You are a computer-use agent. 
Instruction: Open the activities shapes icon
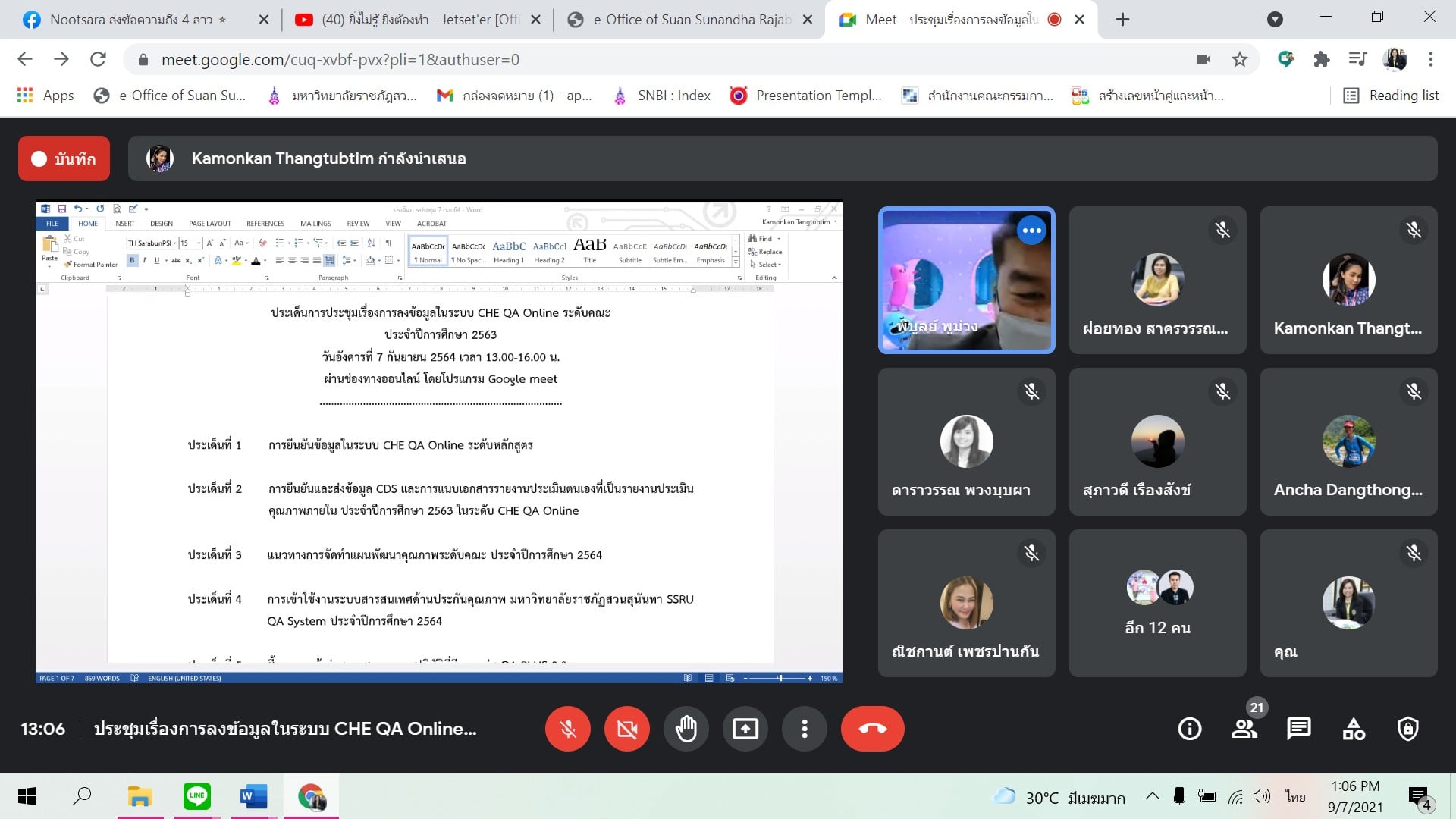point(1353,729)
